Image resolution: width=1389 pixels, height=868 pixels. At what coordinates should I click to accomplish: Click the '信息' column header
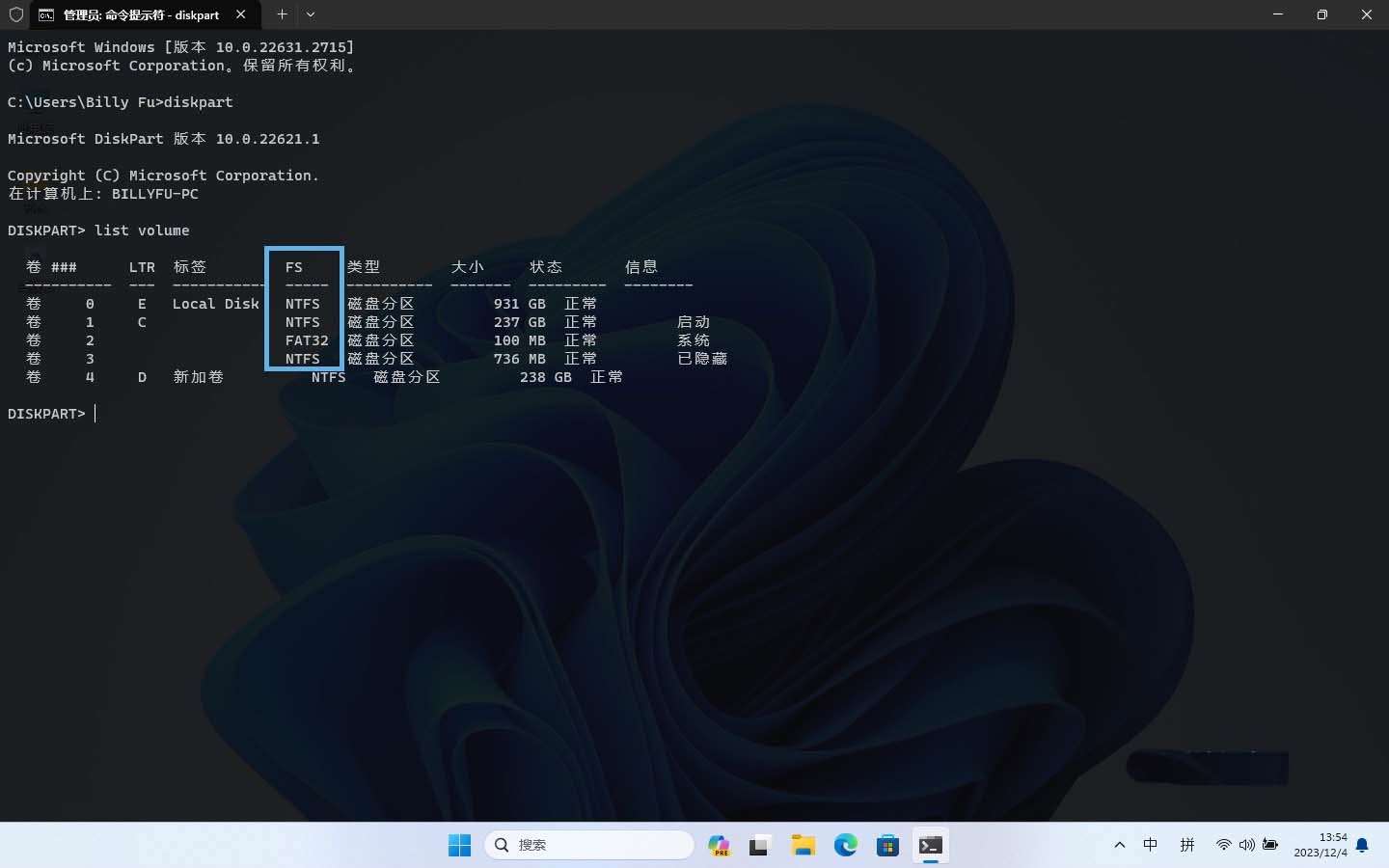(x=641, y=267)
